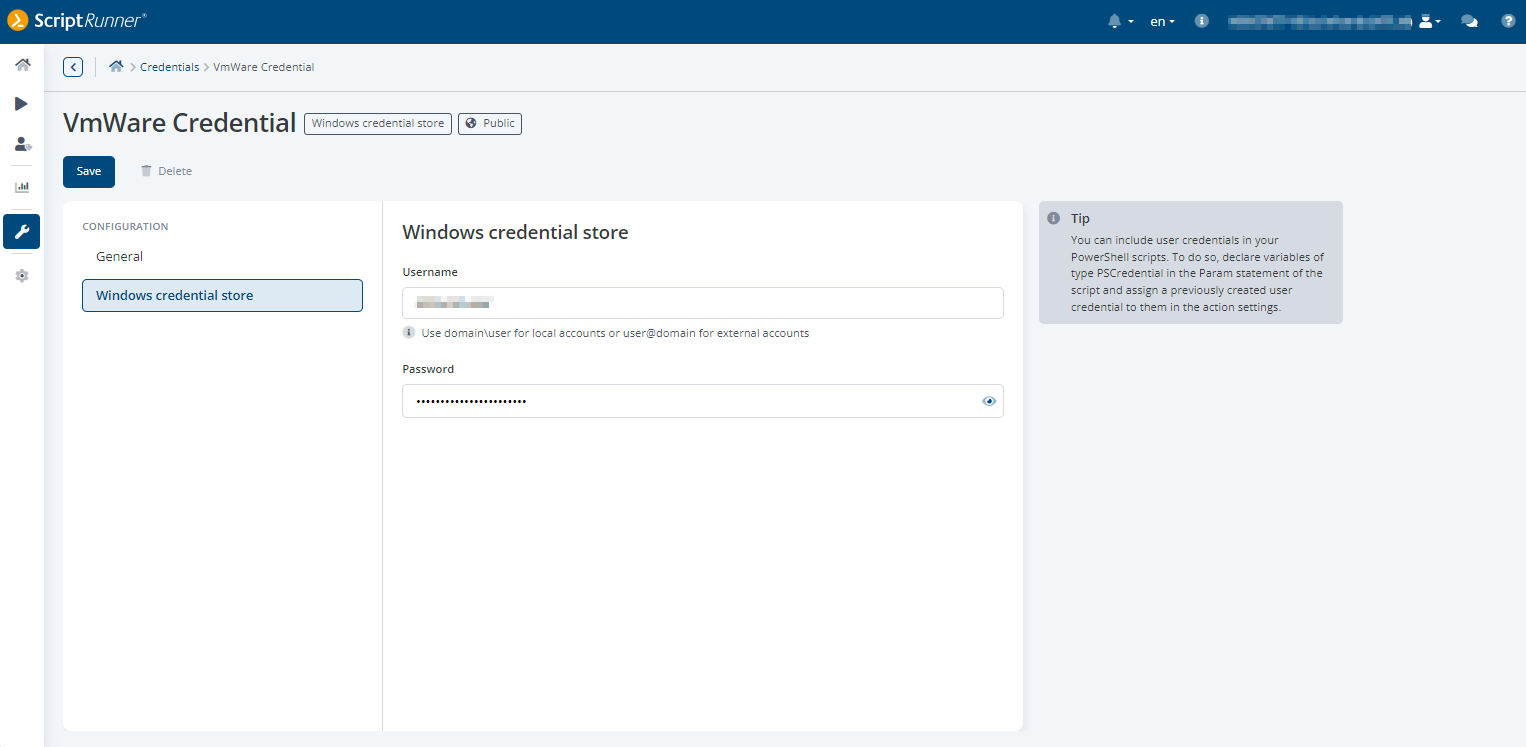Expand the notifications bell dropdown
The width and height of the screenshot is (1526, 747).
click(x=1120, y=21)
